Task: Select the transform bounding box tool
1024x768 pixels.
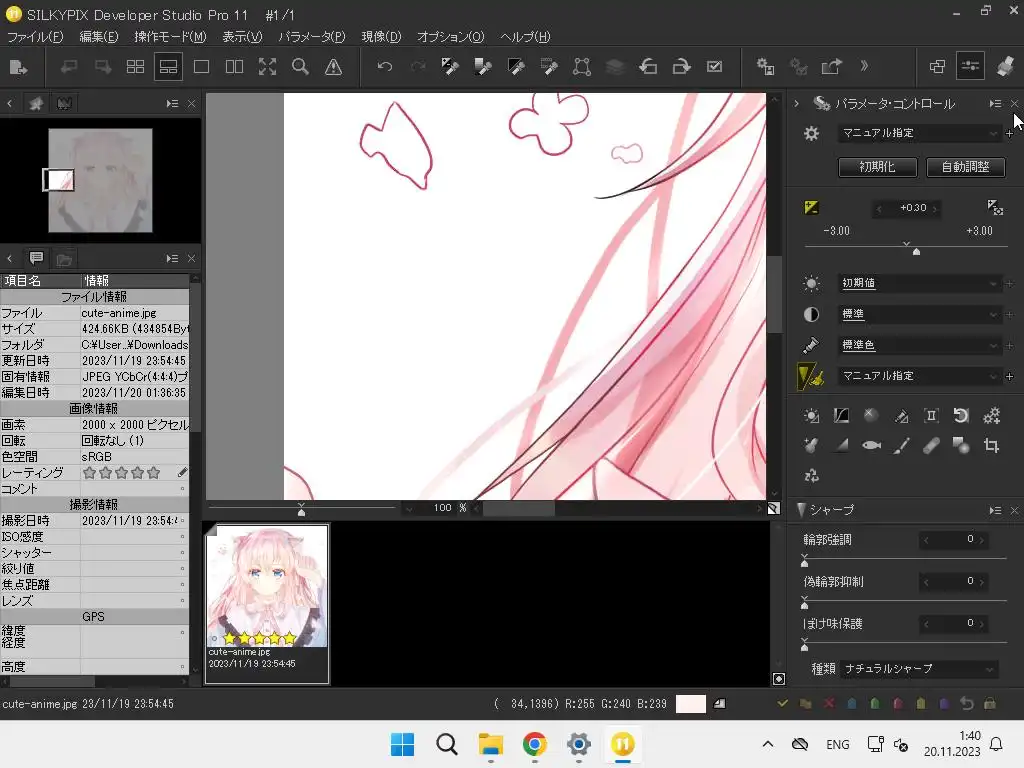Action: click(582, 67)
